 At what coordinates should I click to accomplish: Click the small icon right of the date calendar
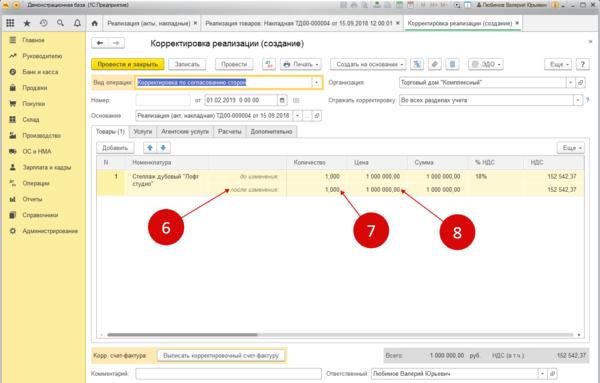point(296,100)
